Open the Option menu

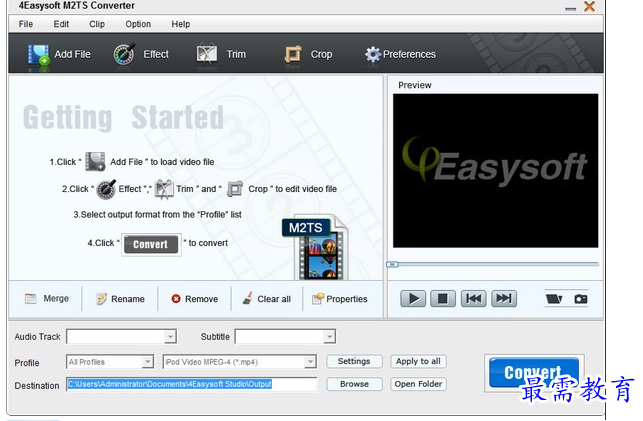[x=138, y=24]
